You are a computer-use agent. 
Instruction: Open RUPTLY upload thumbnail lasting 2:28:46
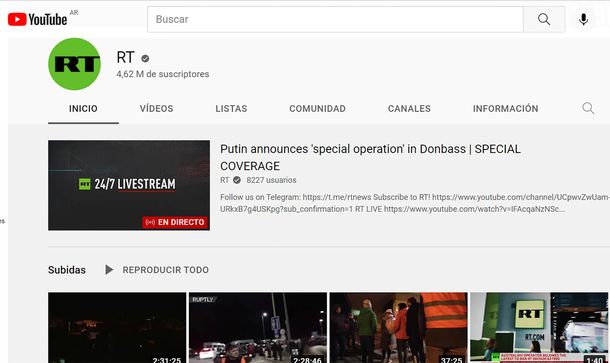point(258,328)
